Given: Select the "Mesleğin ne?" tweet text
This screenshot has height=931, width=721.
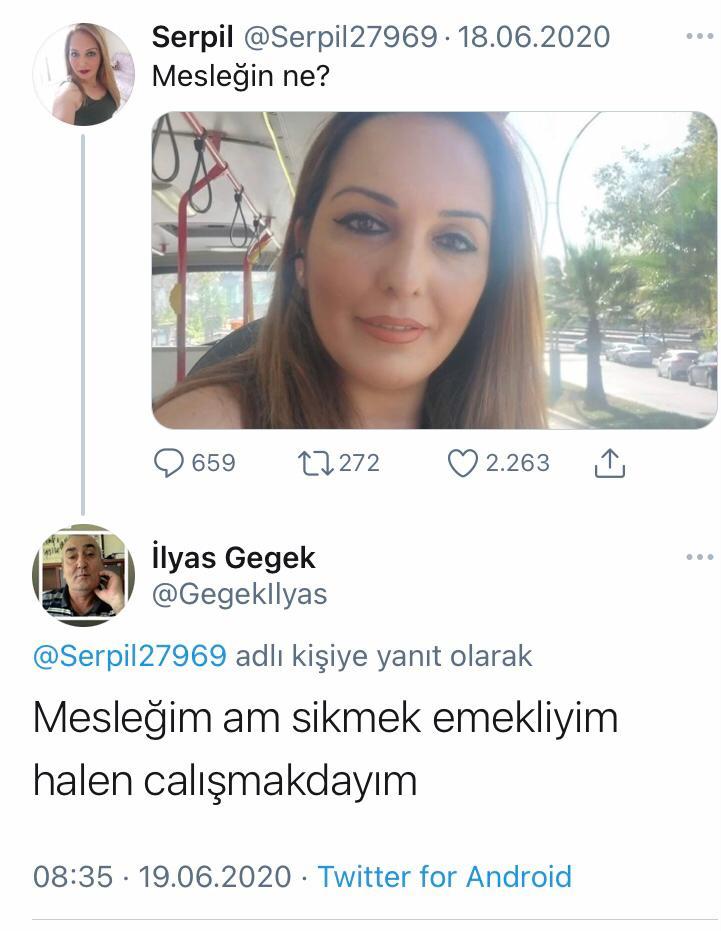Looking at the screenshot, I should click(x=241, y=76).
